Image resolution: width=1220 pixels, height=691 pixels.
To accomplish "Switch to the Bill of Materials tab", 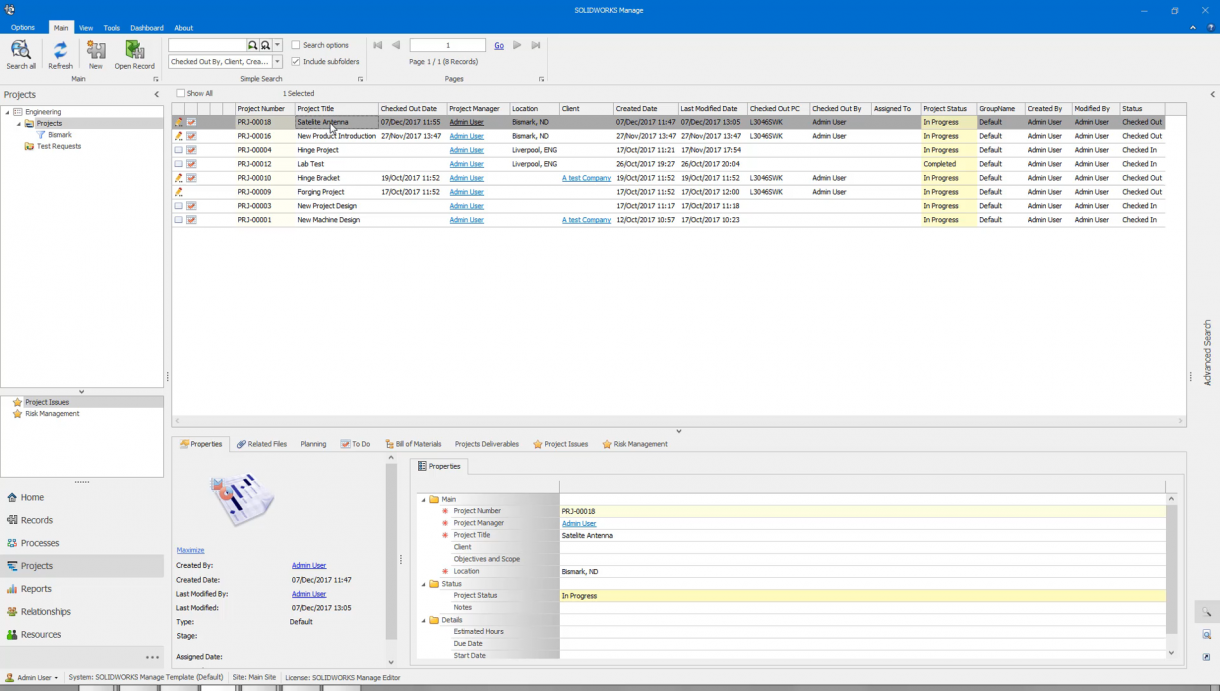I will (x=413, y=444).
